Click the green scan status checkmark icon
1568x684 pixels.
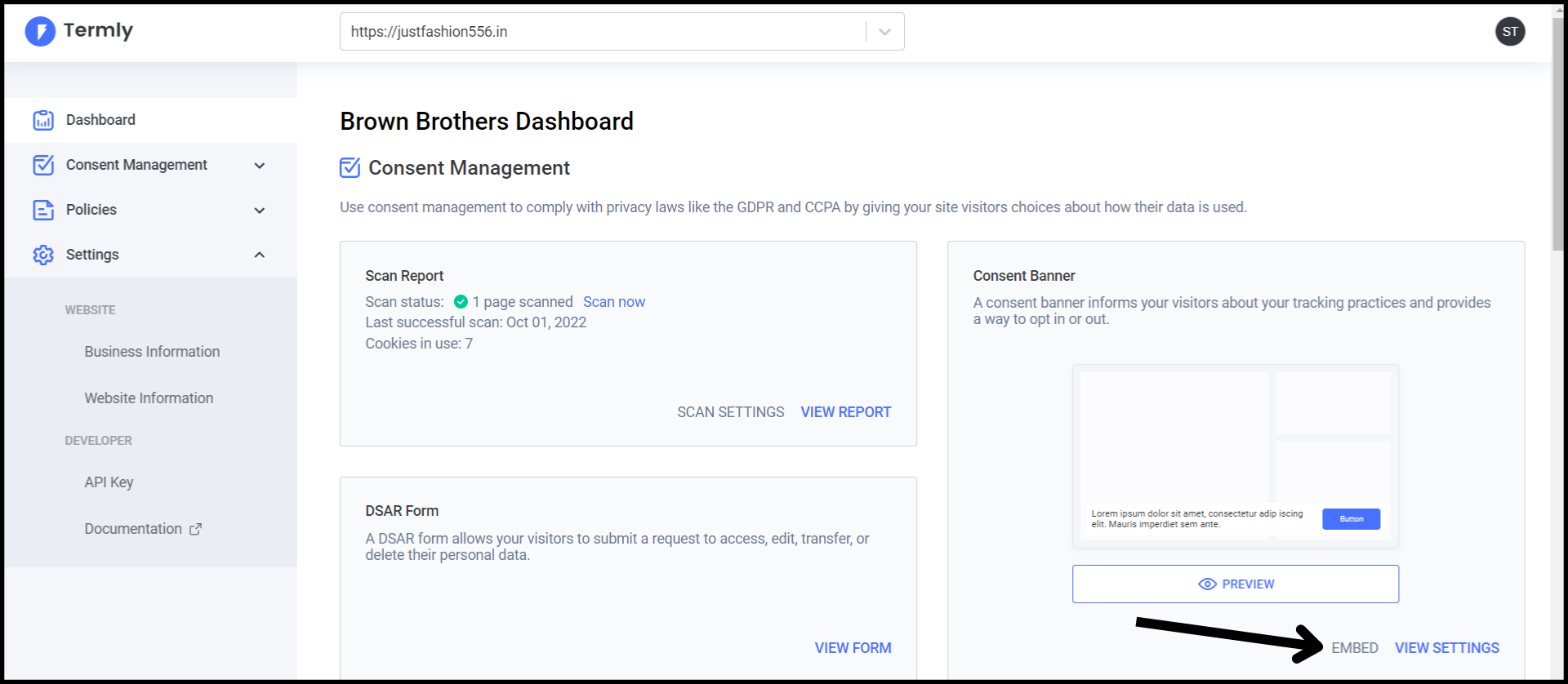coord(461,302)
